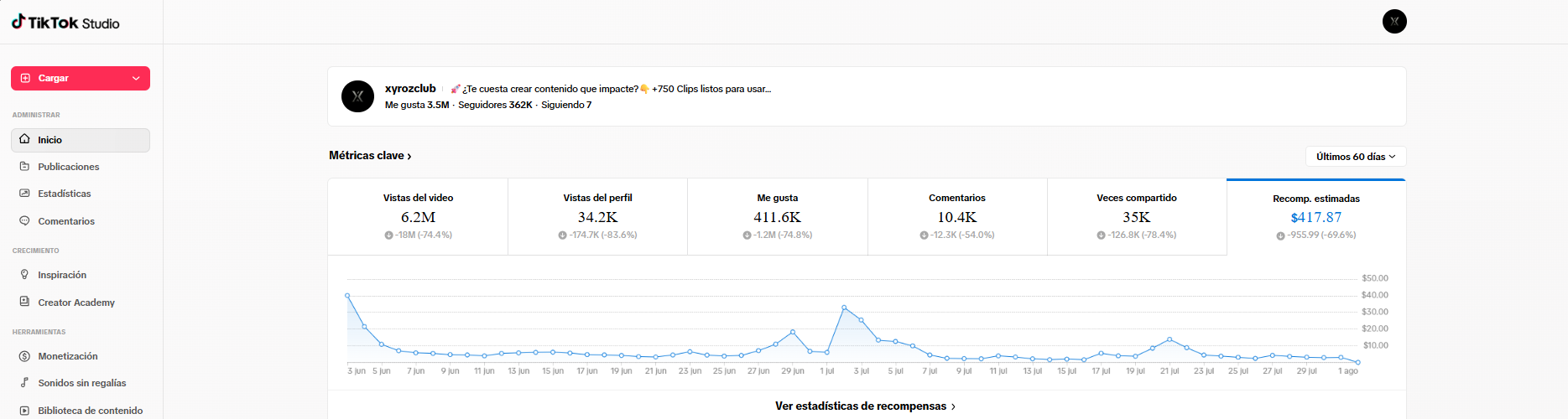
Task: Click the Estadísticas chart icon
Action: click(24, 194)
